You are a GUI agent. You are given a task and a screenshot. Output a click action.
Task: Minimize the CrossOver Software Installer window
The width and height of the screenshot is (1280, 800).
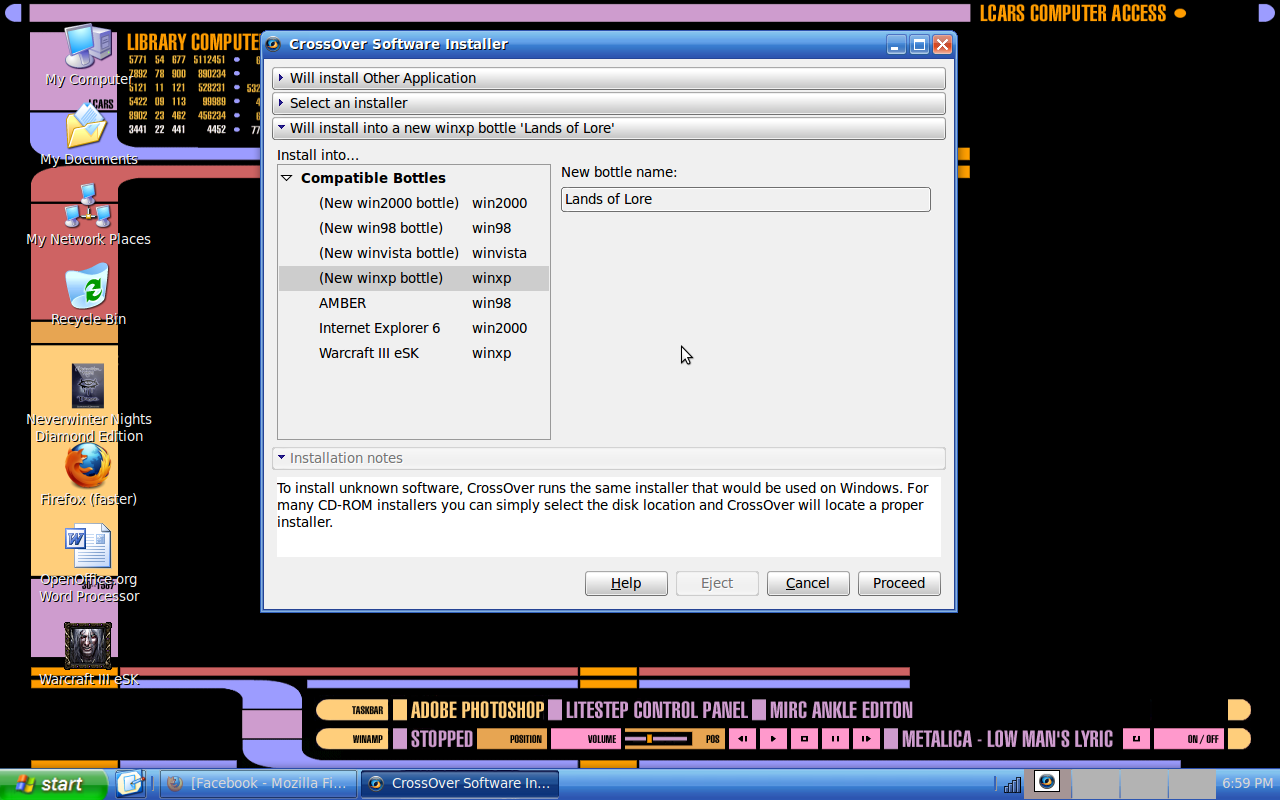(896, 45)
